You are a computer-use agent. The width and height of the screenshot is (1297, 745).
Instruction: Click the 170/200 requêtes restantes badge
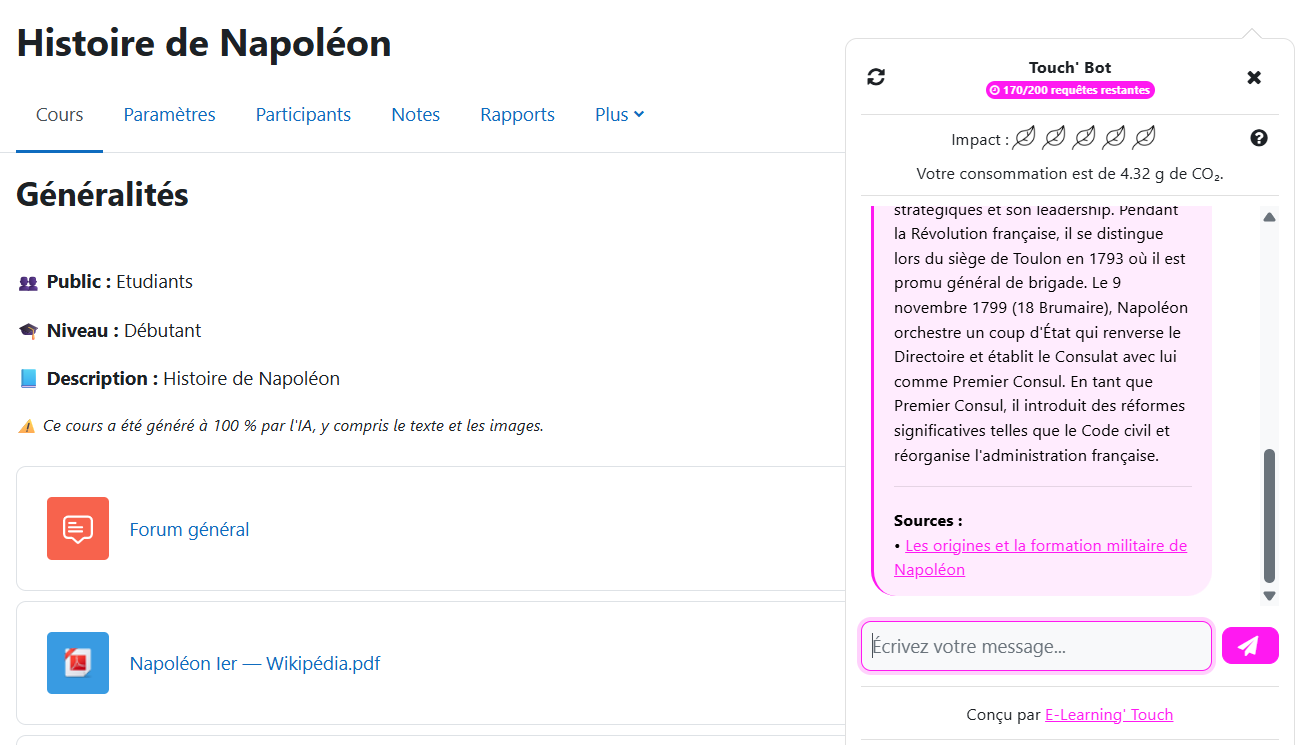[x=1070, y=90]
